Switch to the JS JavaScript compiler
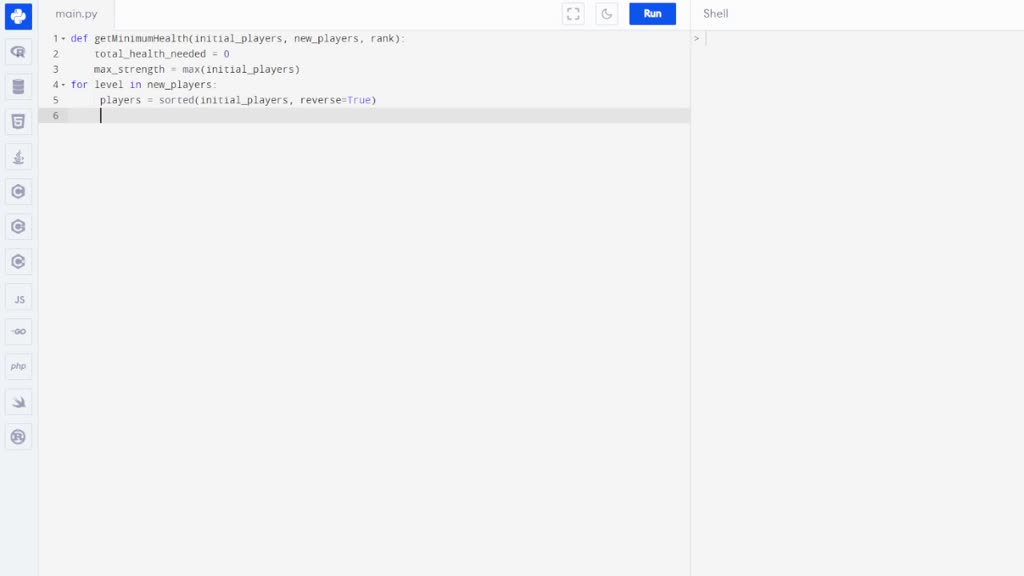This screenshot has height=576, width=1024. (x=18, y=299)
